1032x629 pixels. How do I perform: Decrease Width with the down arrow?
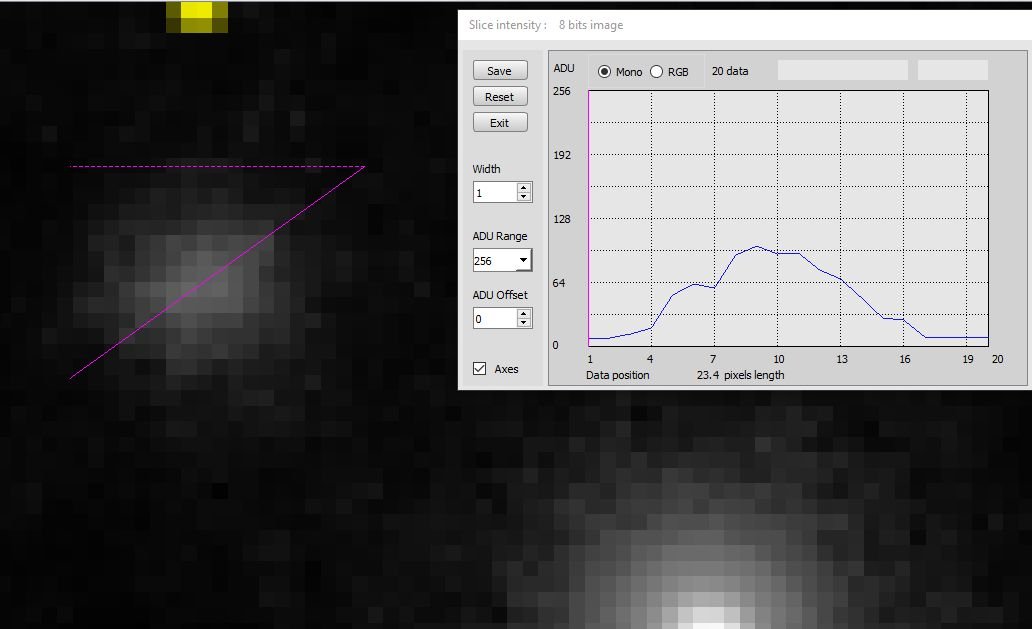524,197
